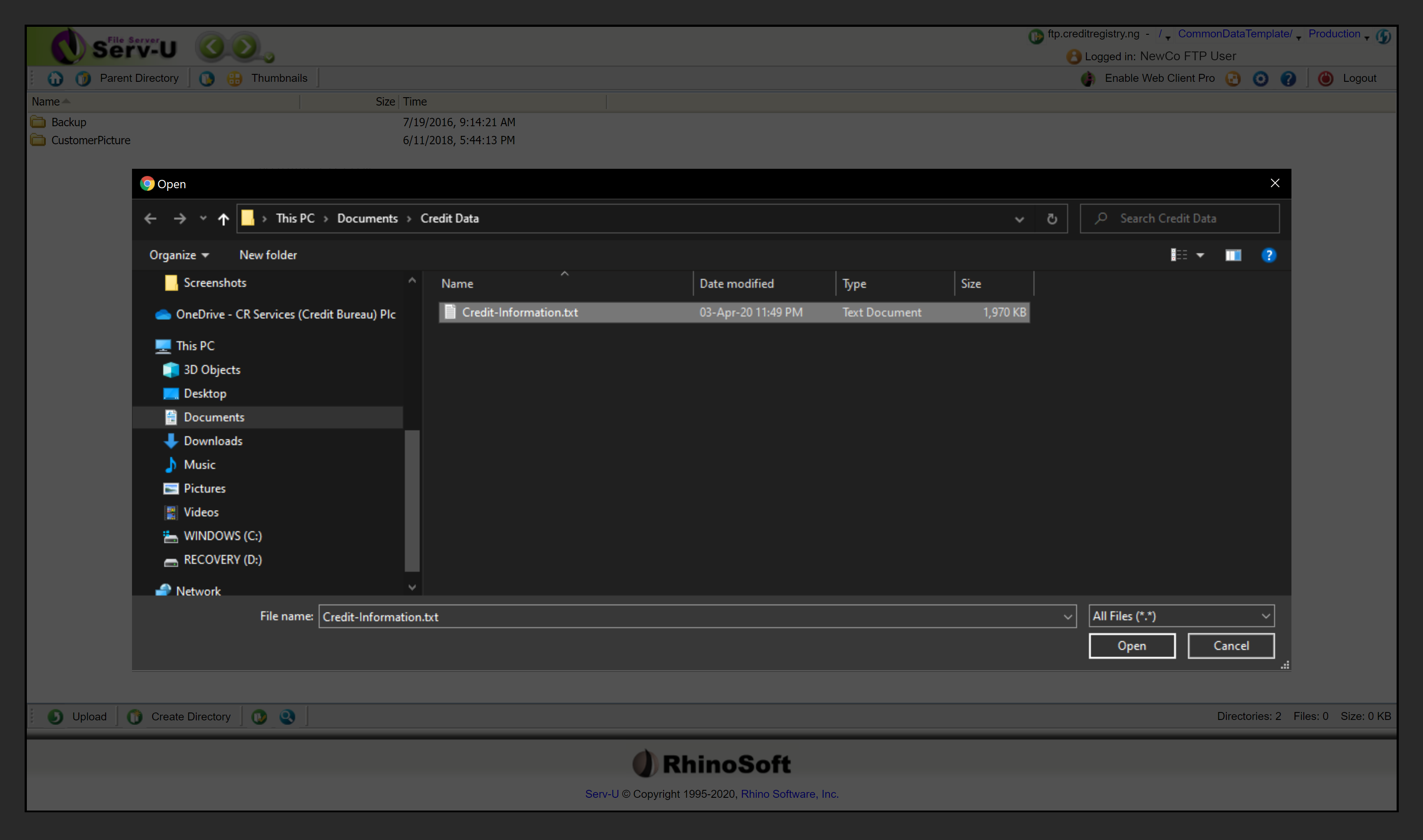The height and width of the screenshot is (840, 1423).
Task: Click the Serv-U Home icon
Action: tap(55, 79)
